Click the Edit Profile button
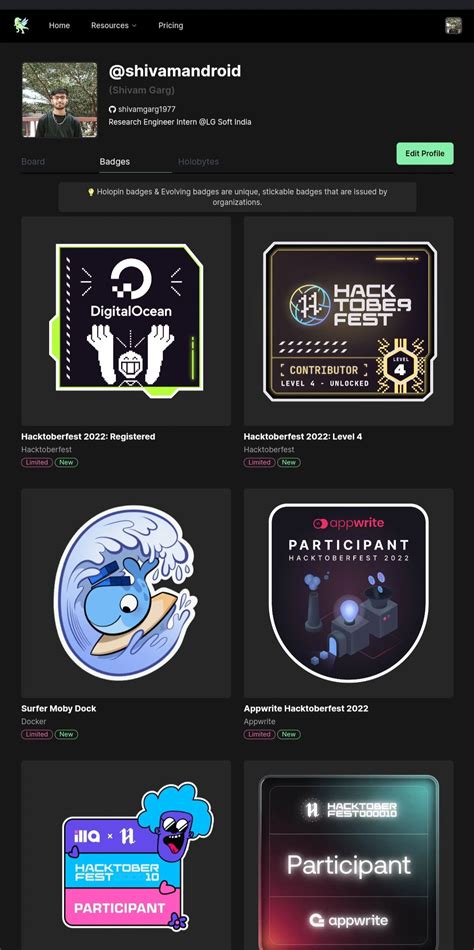 tap(425, 153)
